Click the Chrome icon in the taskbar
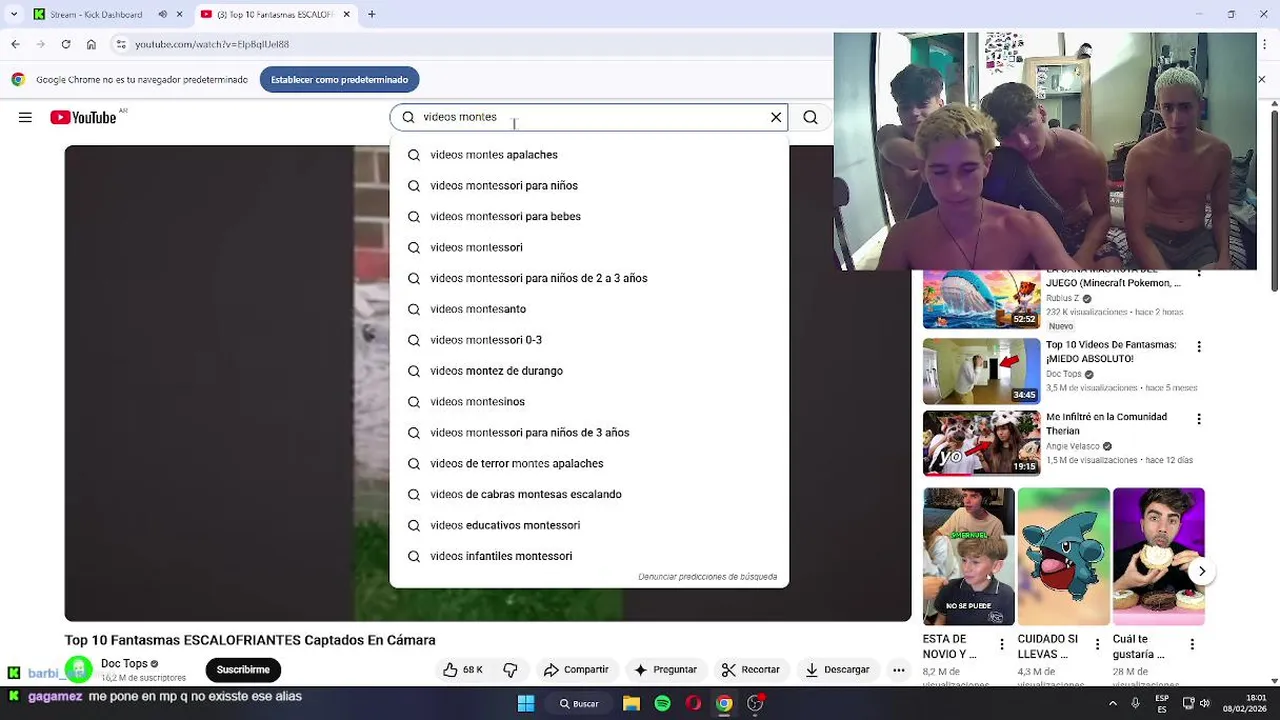The width and height of the screenshot is (1280, 720). pos(724,703)
